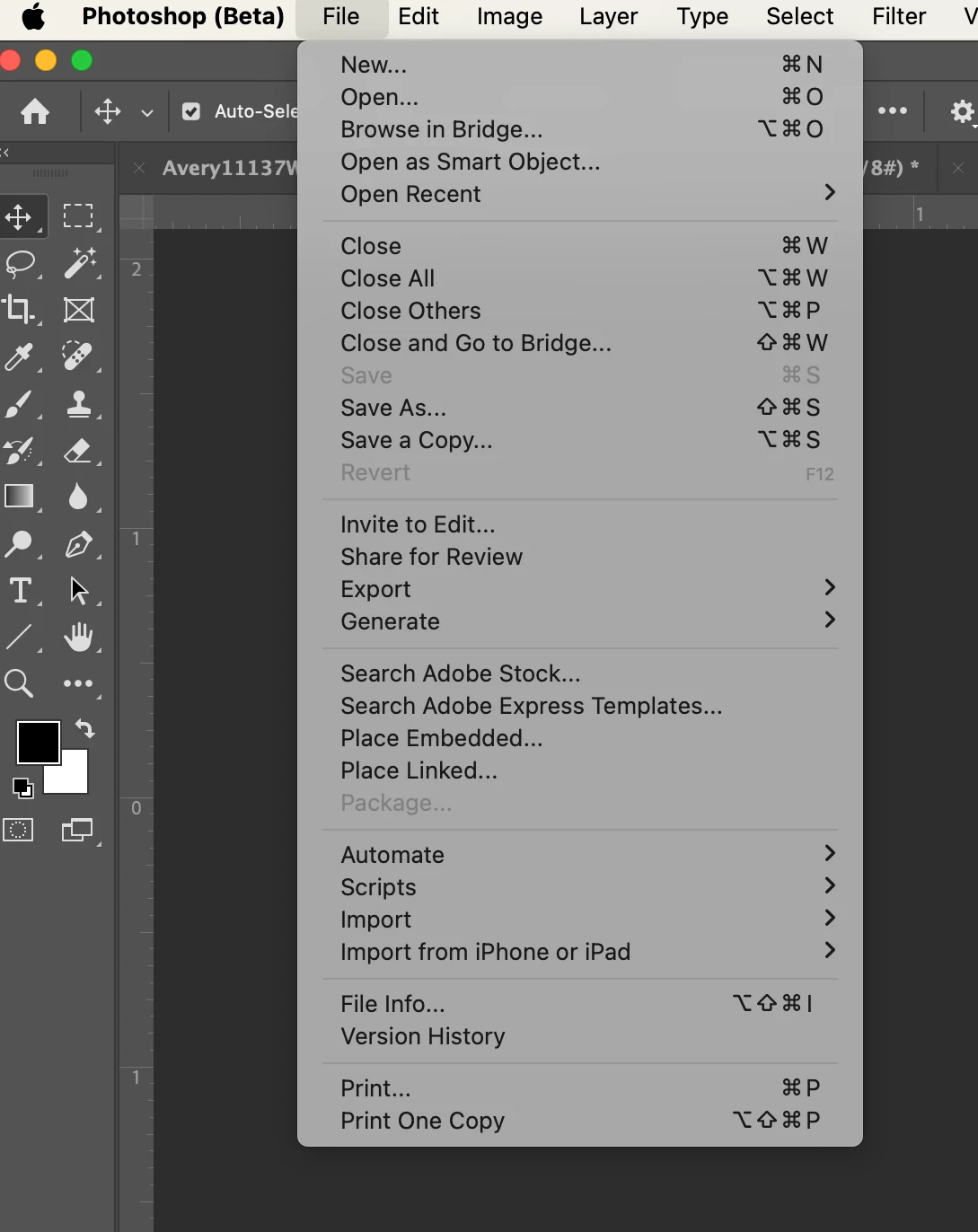Click the Home icon in options bar
978x1232 pixels.
35,111
